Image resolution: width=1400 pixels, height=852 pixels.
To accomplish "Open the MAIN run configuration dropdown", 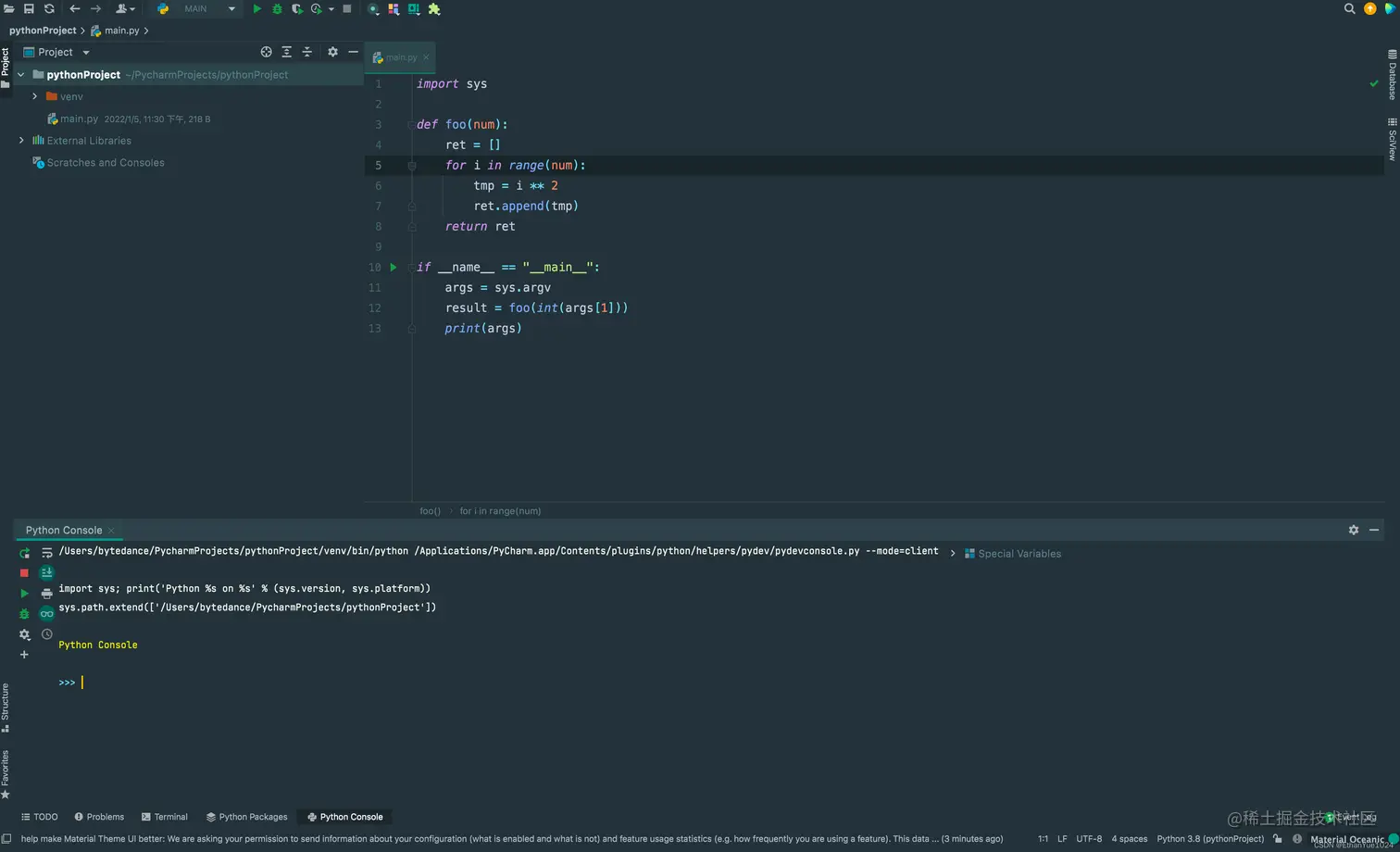I will click(196, 8).
